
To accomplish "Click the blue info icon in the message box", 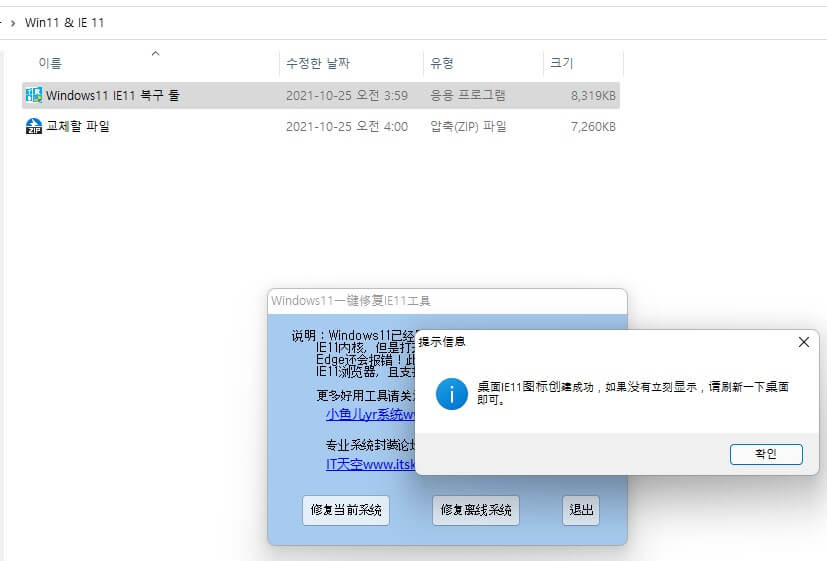I will click(451, 393).
